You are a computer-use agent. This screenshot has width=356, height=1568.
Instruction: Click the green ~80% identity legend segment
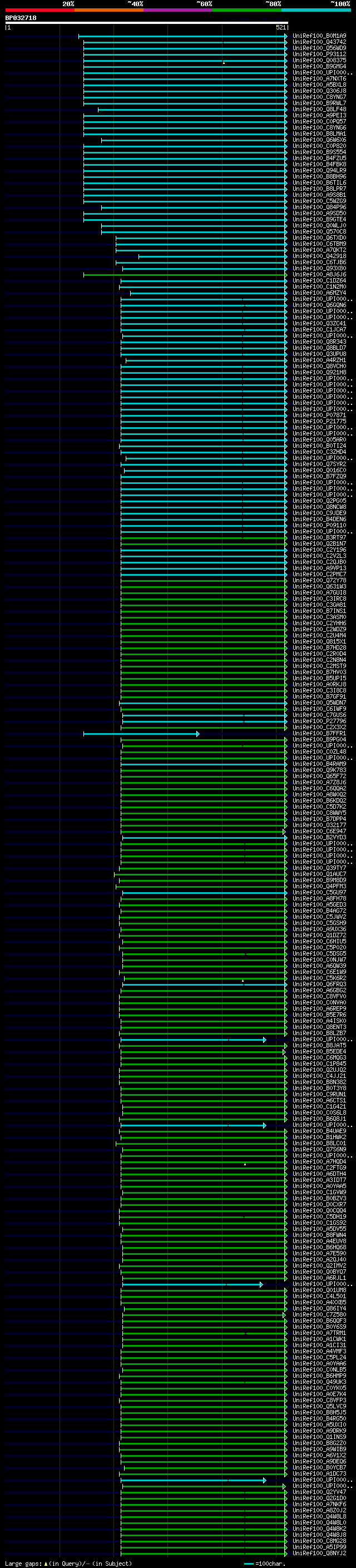tap(247, 10)
